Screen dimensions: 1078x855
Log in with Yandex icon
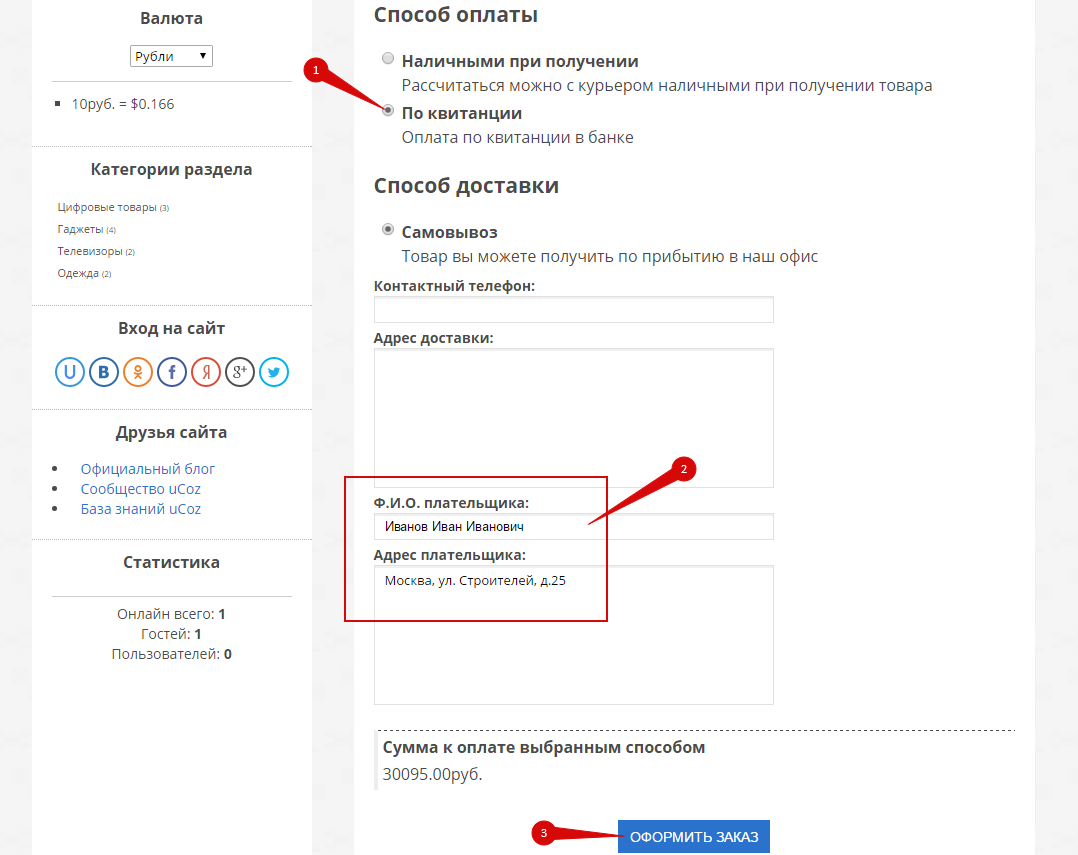pyautogui.click(x=206, y=373)
